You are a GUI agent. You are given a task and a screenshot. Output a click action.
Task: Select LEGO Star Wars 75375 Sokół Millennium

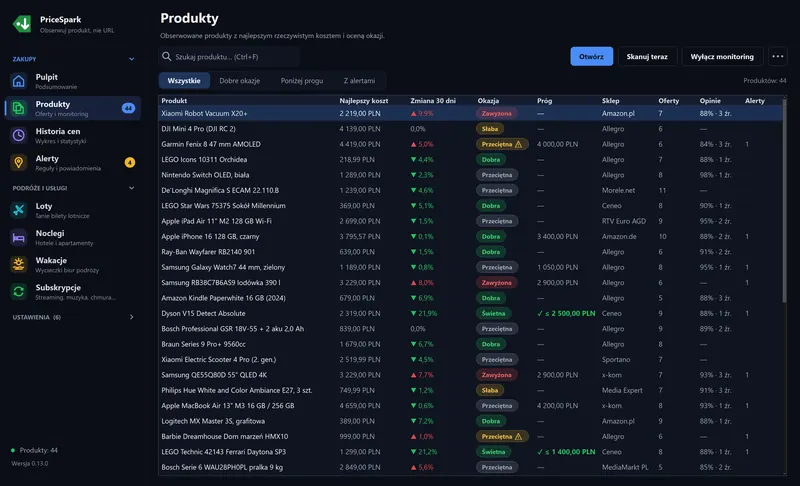tap(470, 206)
